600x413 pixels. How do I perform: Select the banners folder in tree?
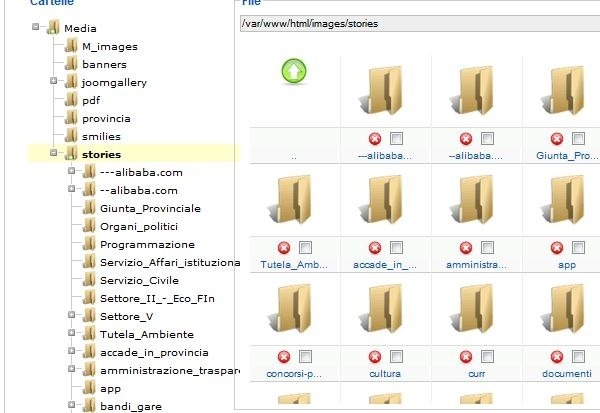pyautogui.click(x=104, y=64)
